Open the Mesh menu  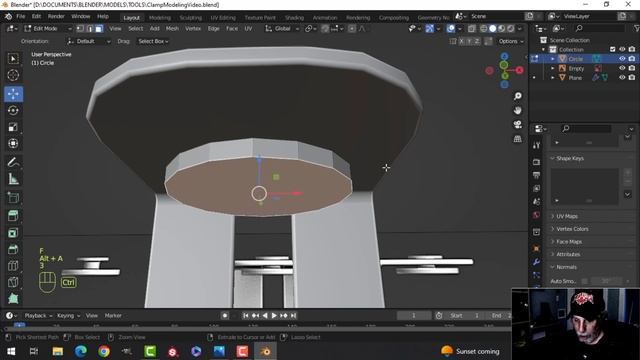172,29
